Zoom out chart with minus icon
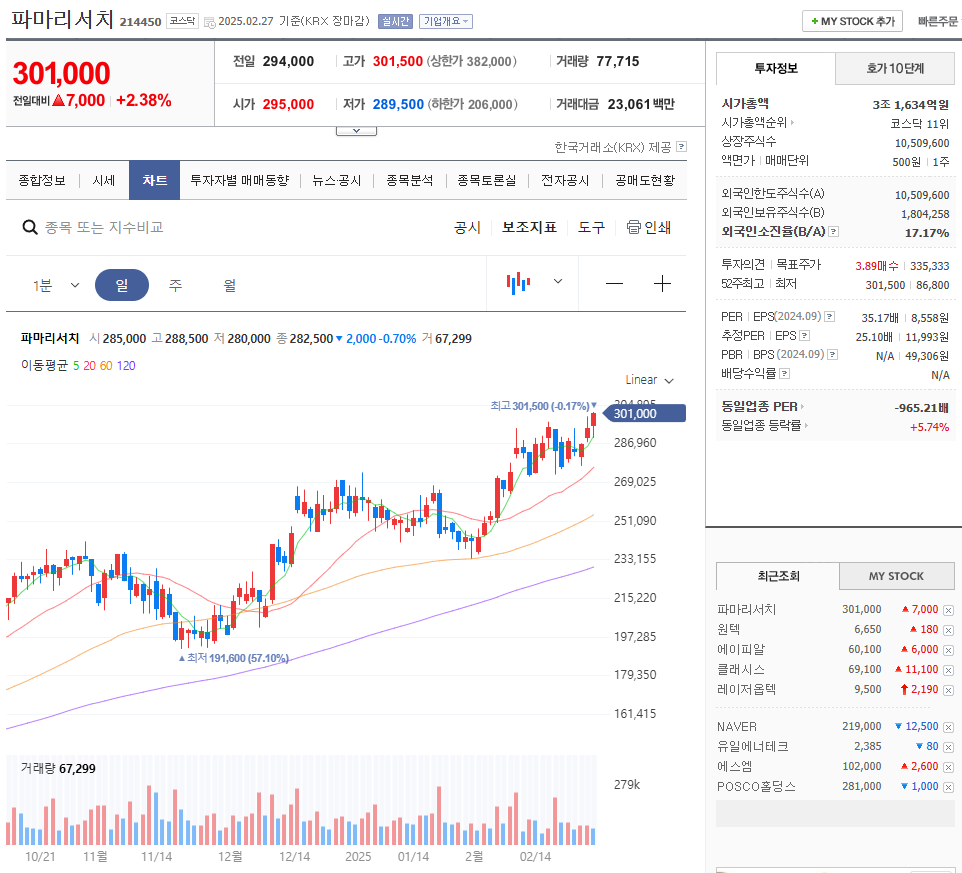 coord(614,283)
